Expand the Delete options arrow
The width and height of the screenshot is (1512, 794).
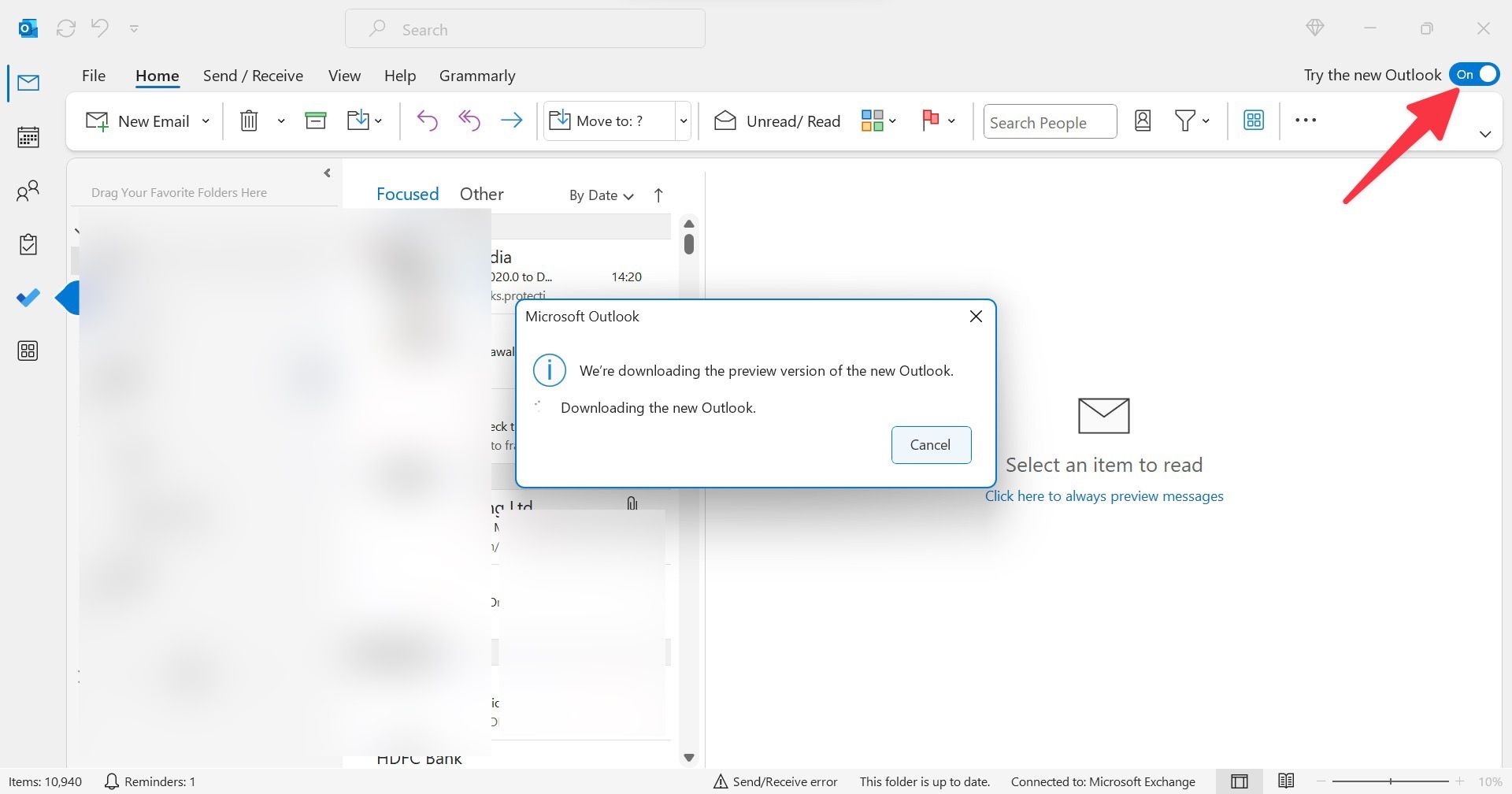[280, 121]
